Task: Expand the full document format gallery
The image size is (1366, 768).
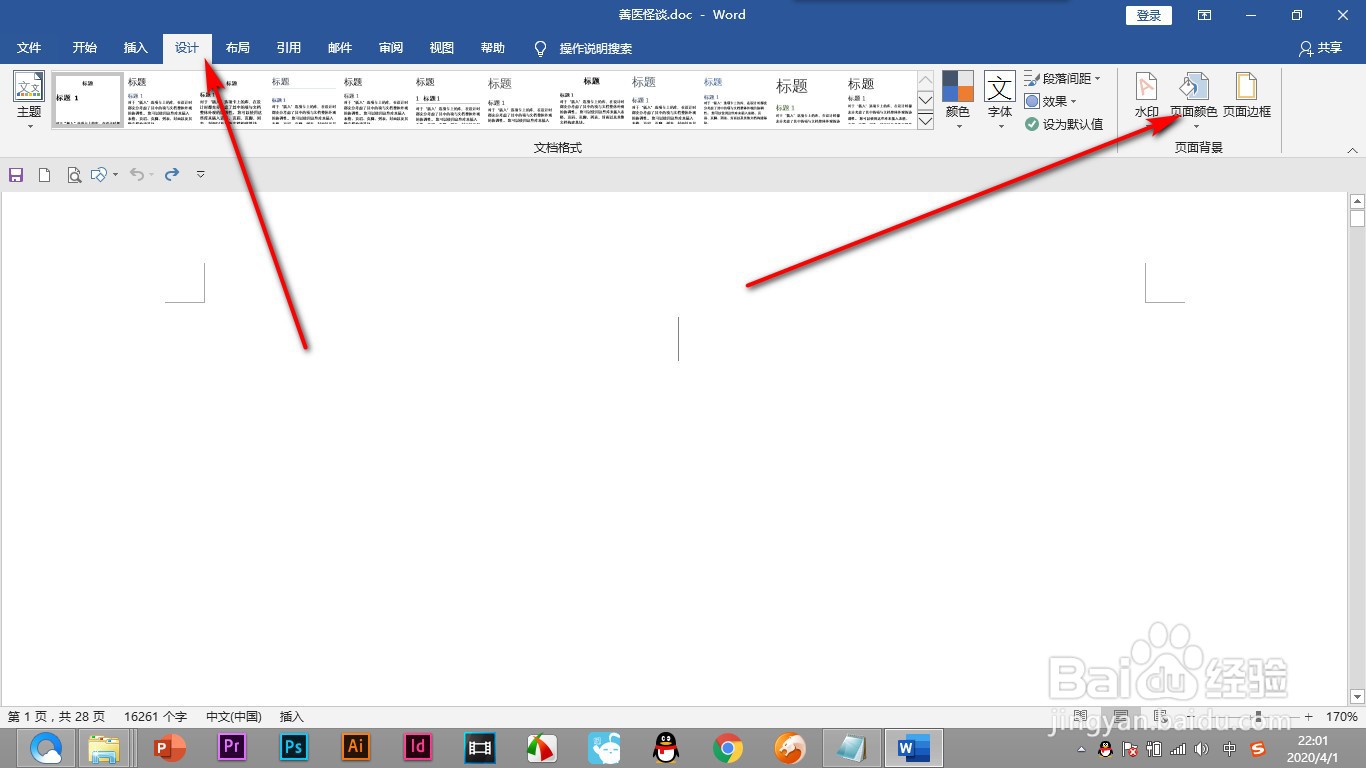Action: [x=925, y=121]
